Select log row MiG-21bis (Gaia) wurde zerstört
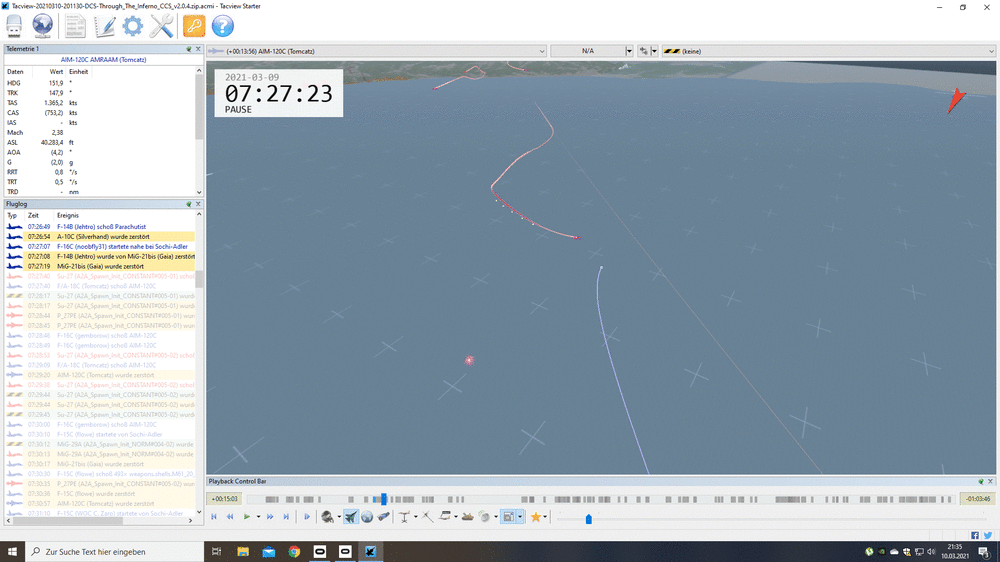Viewport: 1000px width, 562px height. point(99,266)
